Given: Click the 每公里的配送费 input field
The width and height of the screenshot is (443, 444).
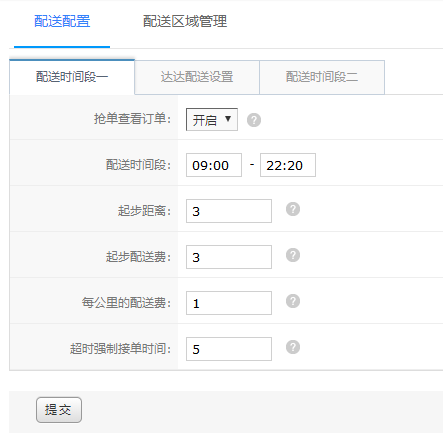Looking at the screenshot, I should [x=229, y=303].
